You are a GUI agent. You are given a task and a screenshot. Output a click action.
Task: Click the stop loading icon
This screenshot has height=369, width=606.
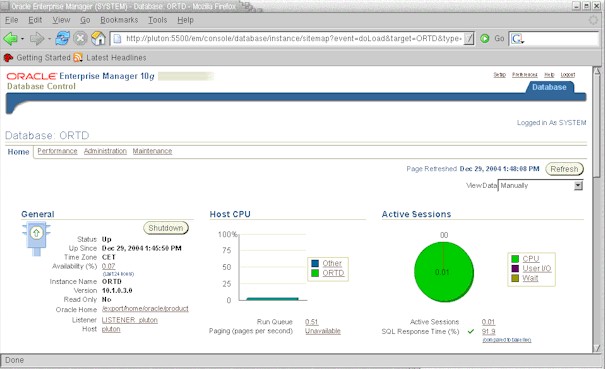[80, 39]
